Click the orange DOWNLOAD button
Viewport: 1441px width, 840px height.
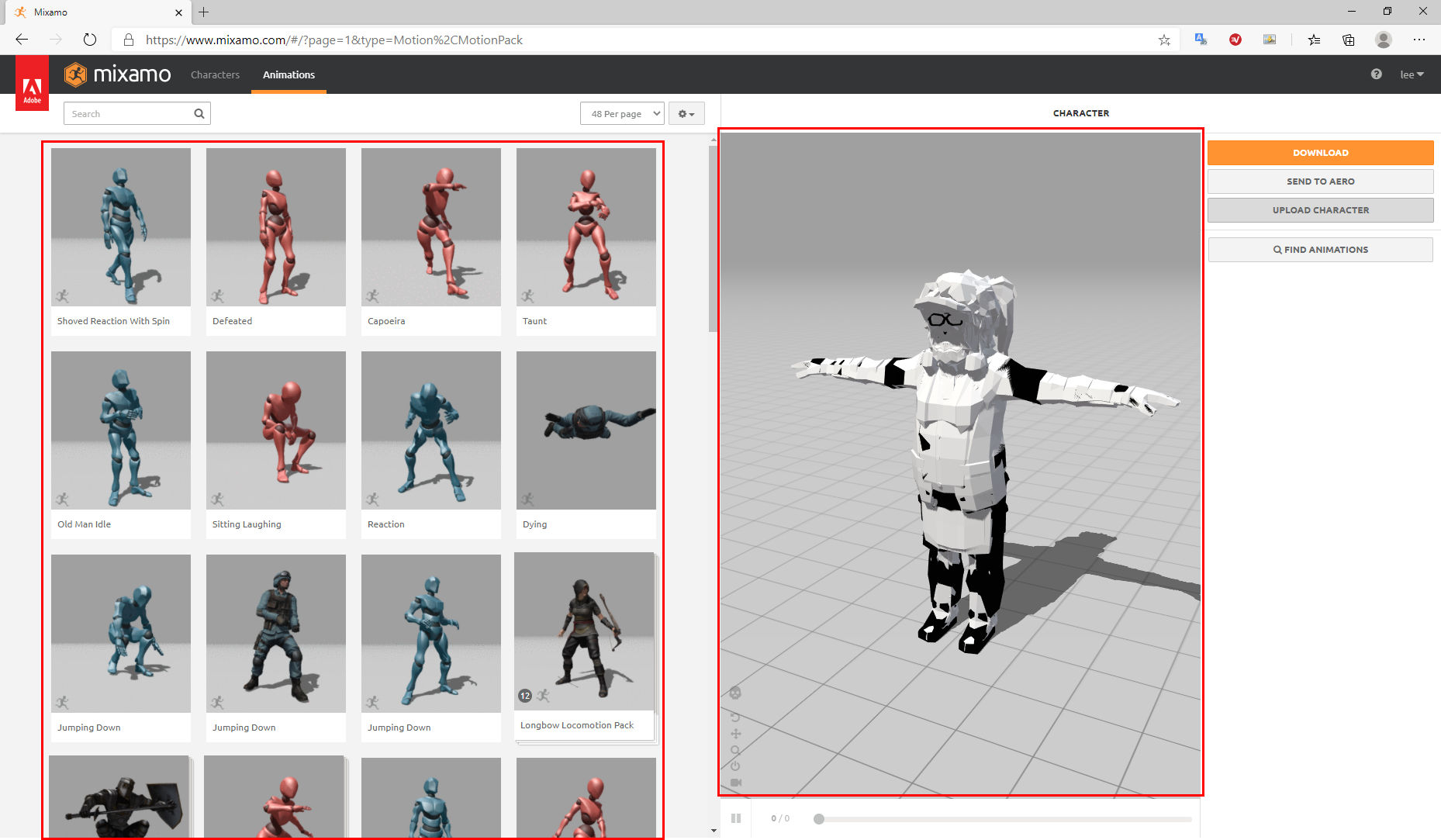[1320, 153]
